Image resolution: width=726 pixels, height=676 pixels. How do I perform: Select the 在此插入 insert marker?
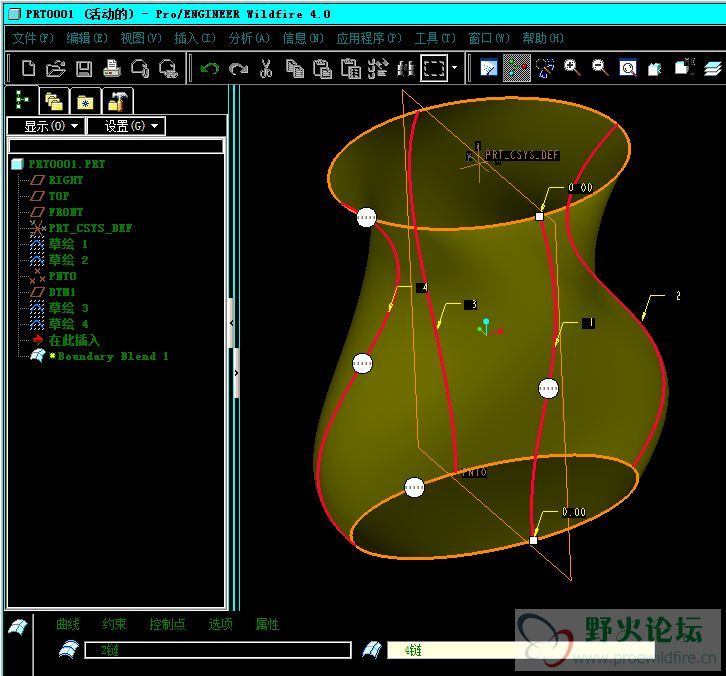pyautogui.click(x=74, y=340)
